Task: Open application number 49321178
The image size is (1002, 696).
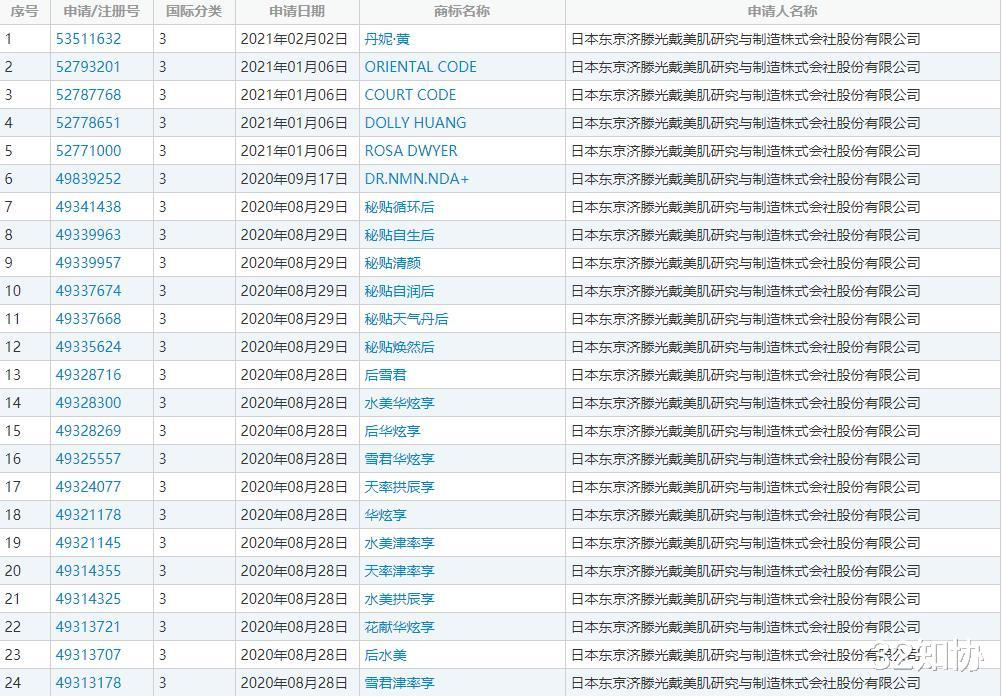Action: 88,515
